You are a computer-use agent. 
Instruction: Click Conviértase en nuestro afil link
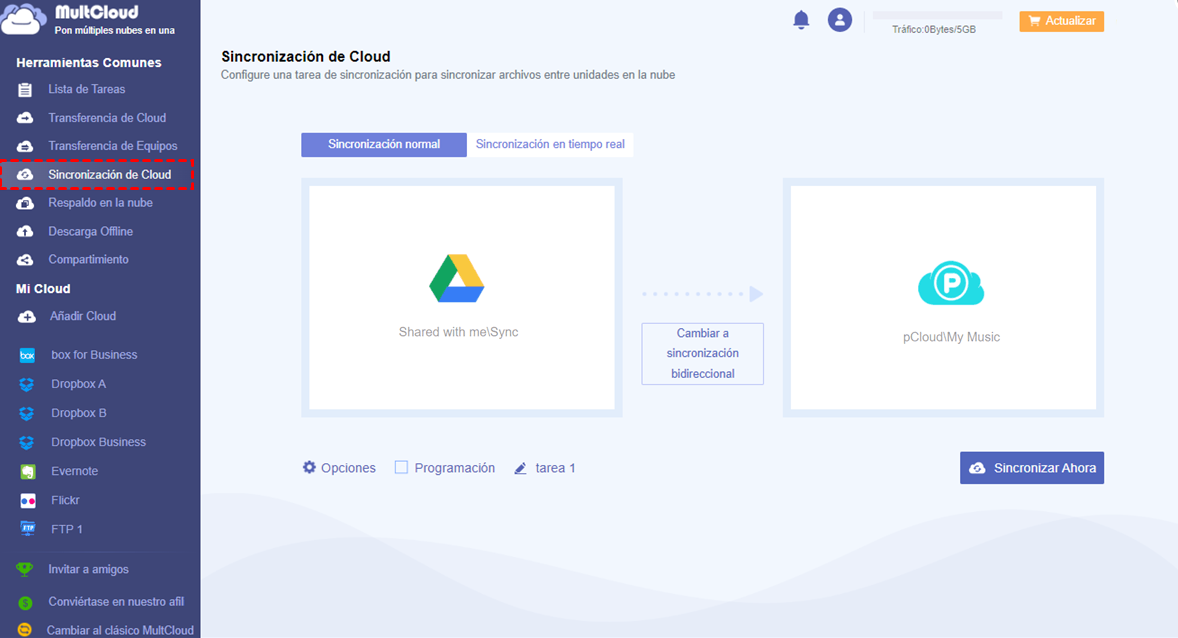pos(116,602)
